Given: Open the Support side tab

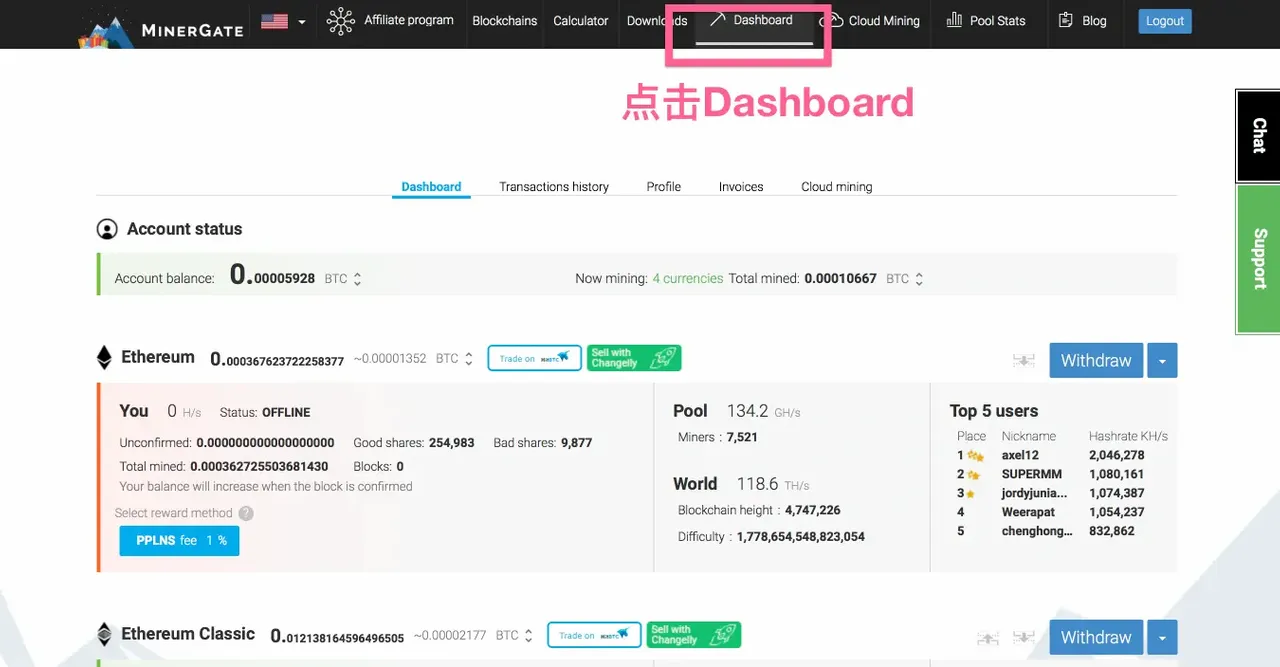Looking at the screenshot, I should point(1259,259).
